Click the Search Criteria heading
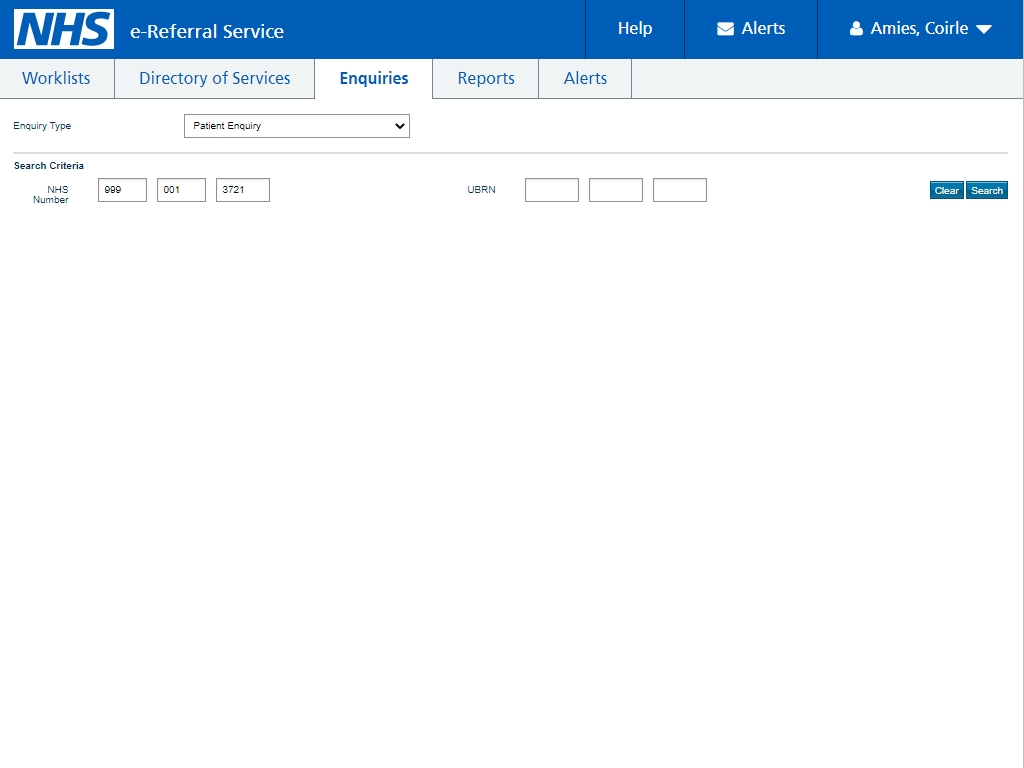 [49, 166]
